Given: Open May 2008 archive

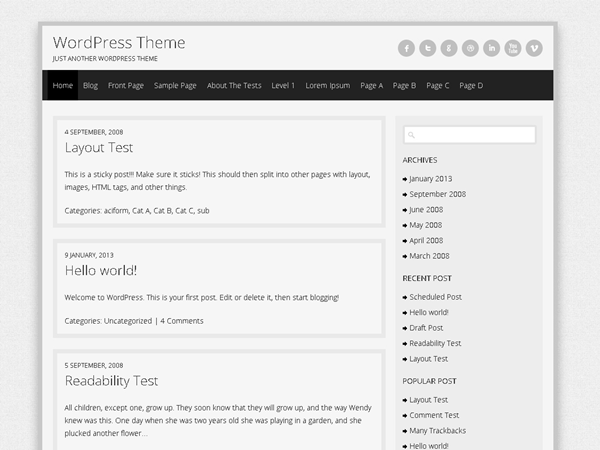Looking at the screenshot, I should 426,225.
